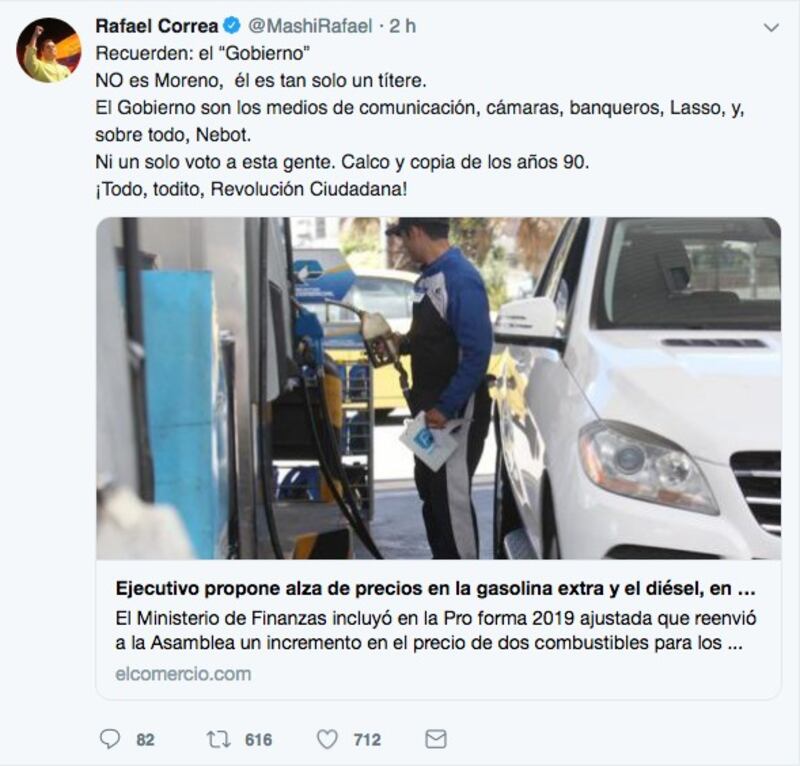Click the reply speech bubble icon
The height and width of the screenshot is (766, 800).
[x=110, y=739]
